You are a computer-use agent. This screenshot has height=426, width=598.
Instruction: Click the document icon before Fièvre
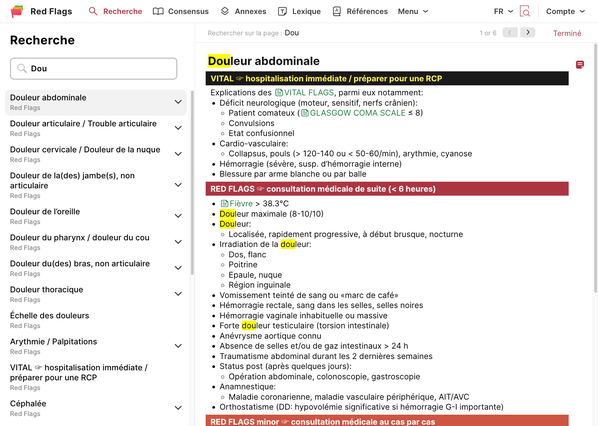224,204
